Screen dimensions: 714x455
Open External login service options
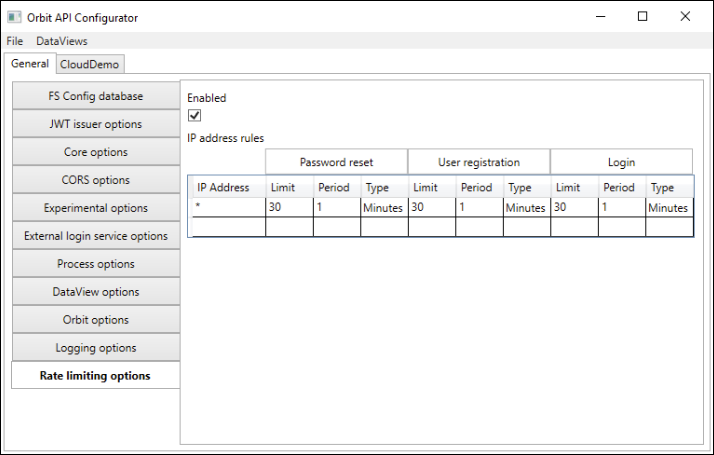pyautogui.click(x=96, y=236)
